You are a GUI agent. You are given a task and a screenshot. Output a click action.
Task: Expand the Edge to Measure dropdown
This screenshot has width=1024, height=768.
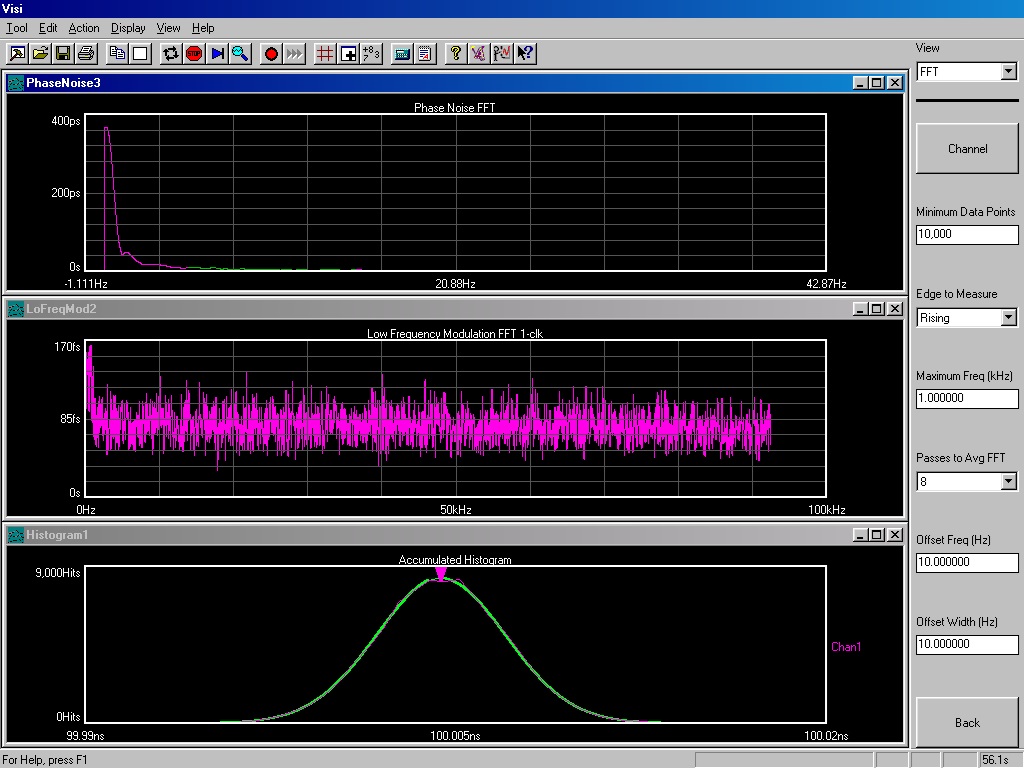tap(1008, 318)
